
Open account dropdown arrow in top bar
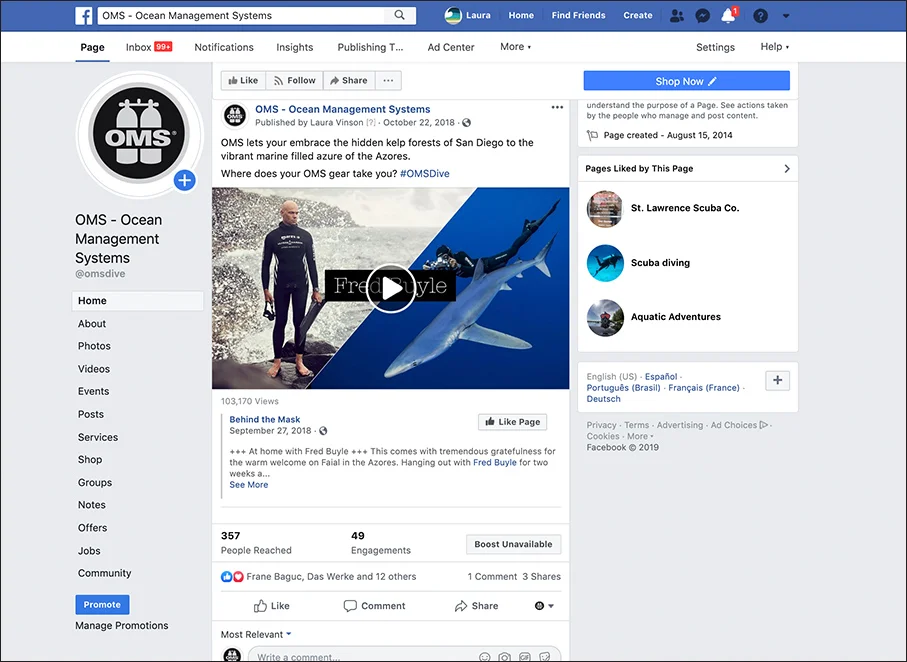pos(786,16)
